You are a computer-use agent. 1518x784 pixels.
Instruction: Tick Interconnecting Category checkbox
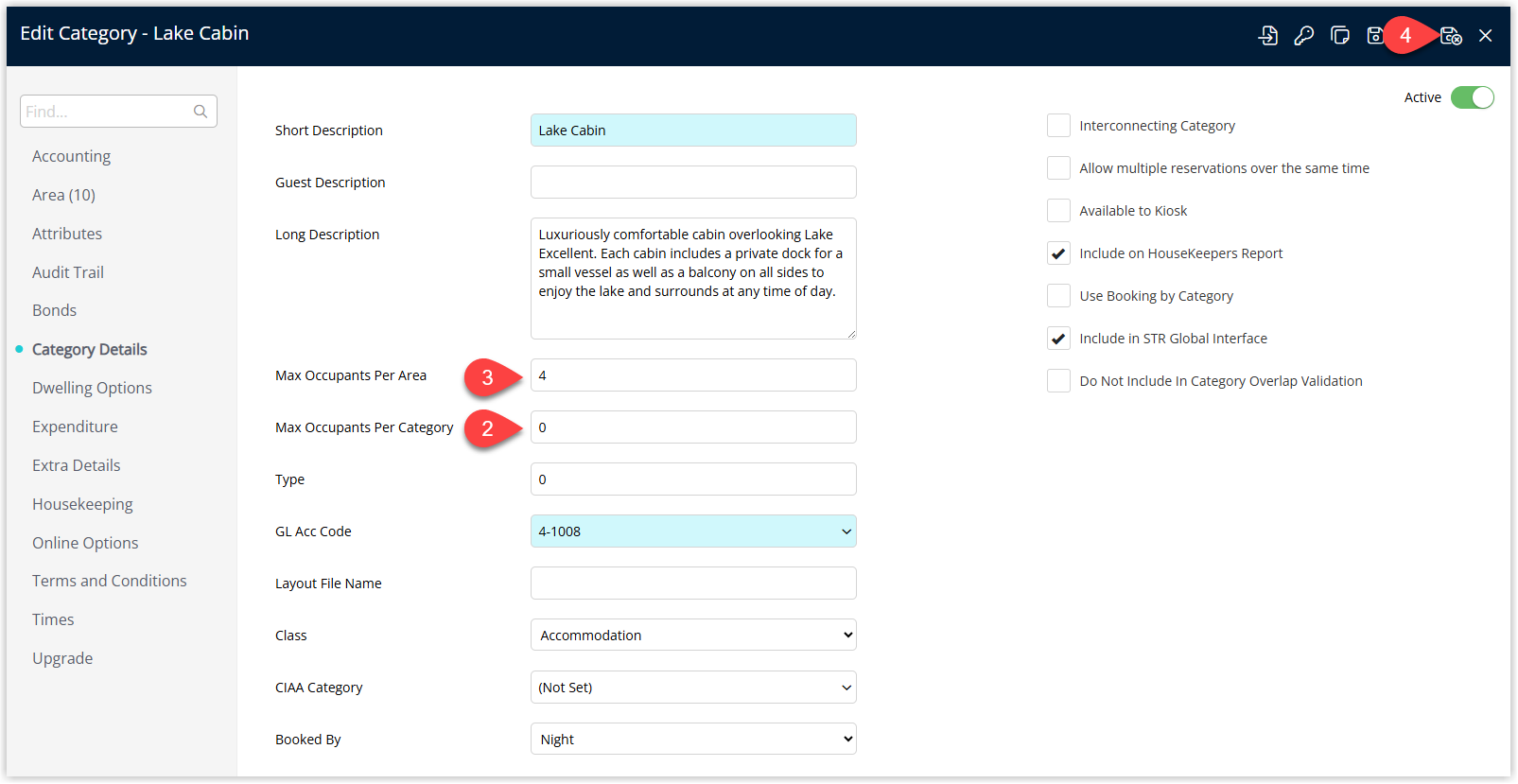coord(1058,126)
